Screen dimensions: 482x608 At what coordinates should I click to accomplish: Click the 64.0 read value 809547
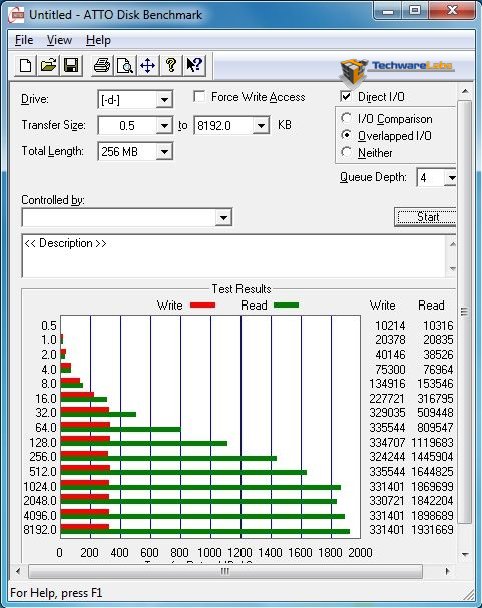(435, 428)
